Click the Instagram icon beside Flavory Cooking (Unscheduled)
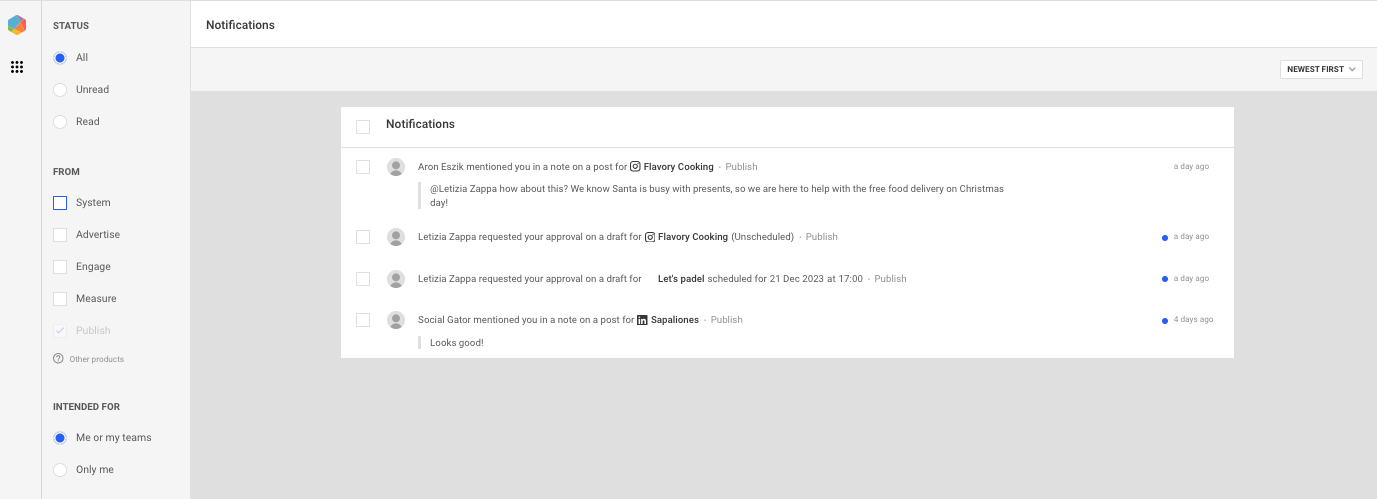Image resolution: width=1377 pixels, height=499 pixels. click(x=649, y=237)
